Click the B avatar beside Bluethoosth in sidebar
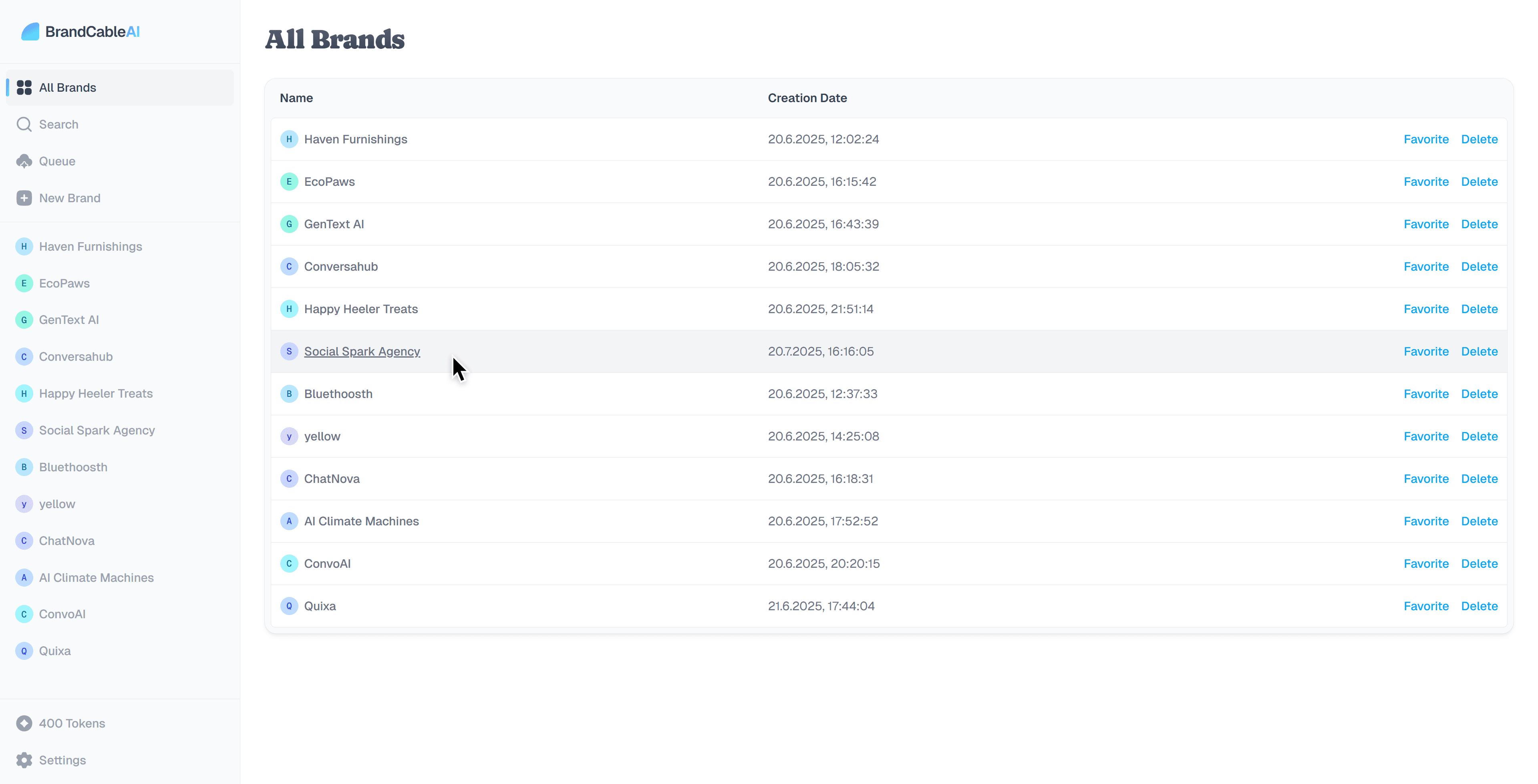 click(24, 468)
